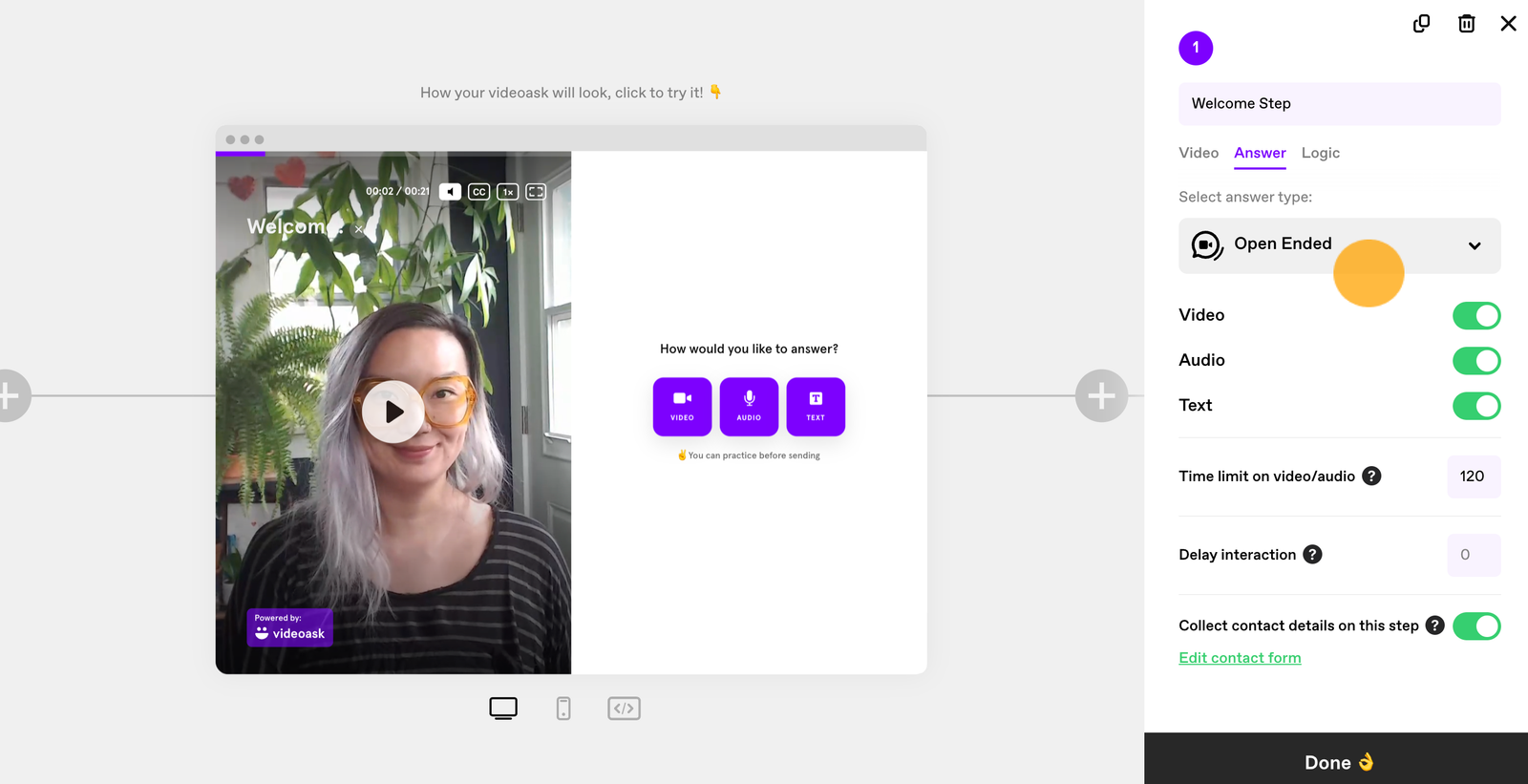Open the embed code preview icon
1528x784 pixels.
(x=624, y=708)
